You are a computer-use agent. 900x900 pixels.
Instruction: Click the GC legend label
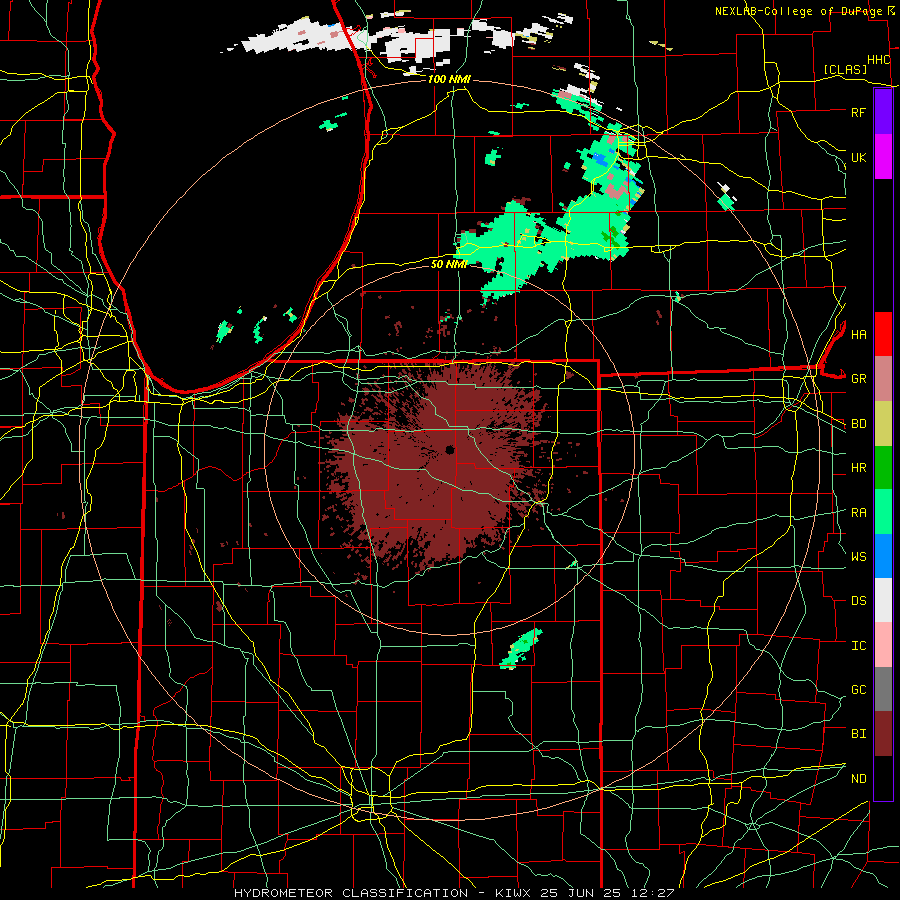pyautogui.click(x=858, y=690)
